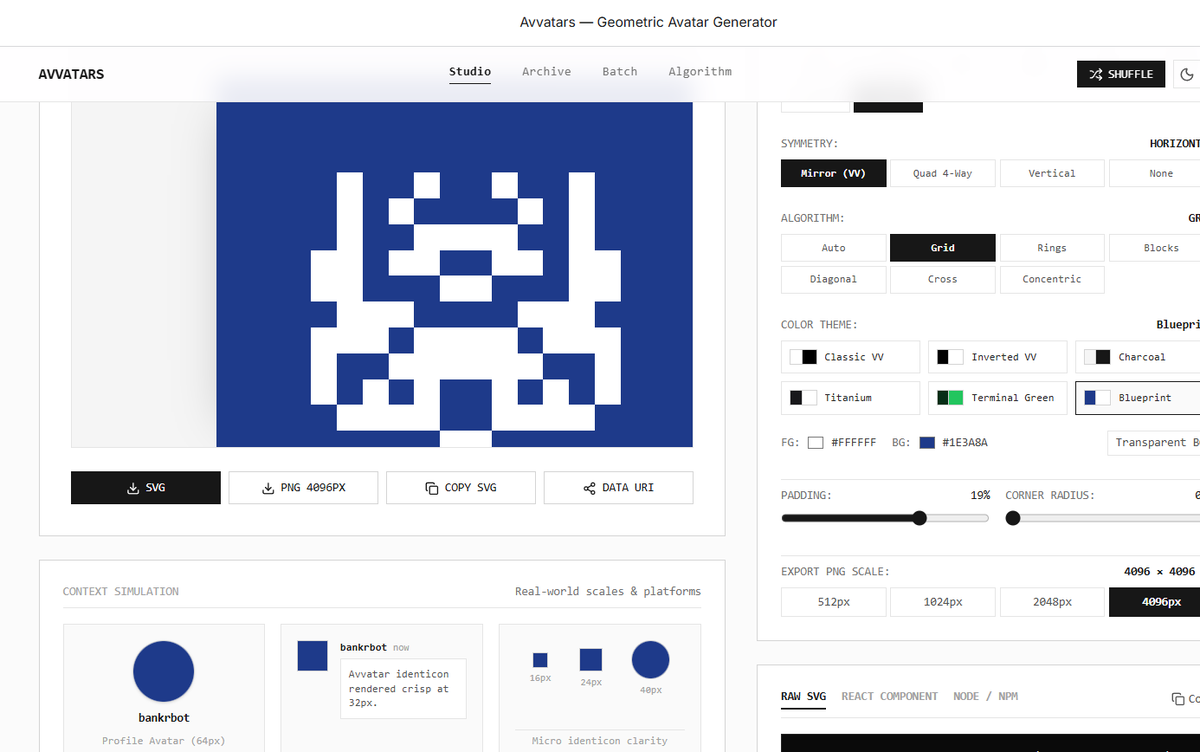
Task: Open the FG foreground color swatch
Action: tap(816, 442)
